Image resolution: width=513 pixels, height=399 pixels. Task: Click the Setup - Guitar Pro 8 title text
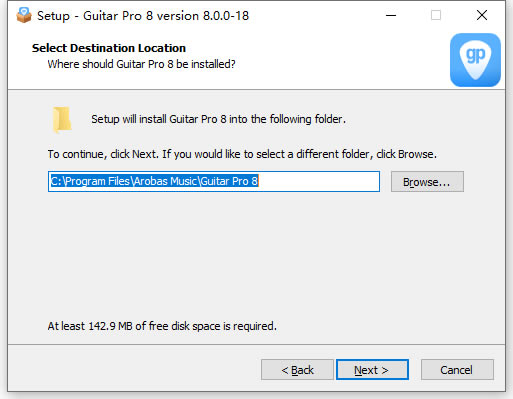point(143,16)
